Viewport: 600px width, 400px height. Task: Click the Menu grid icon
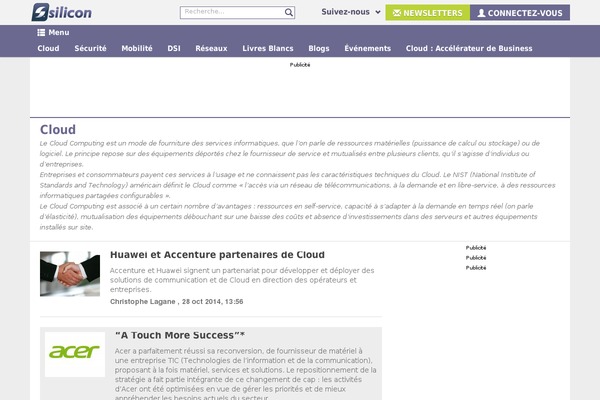point(41,33)
